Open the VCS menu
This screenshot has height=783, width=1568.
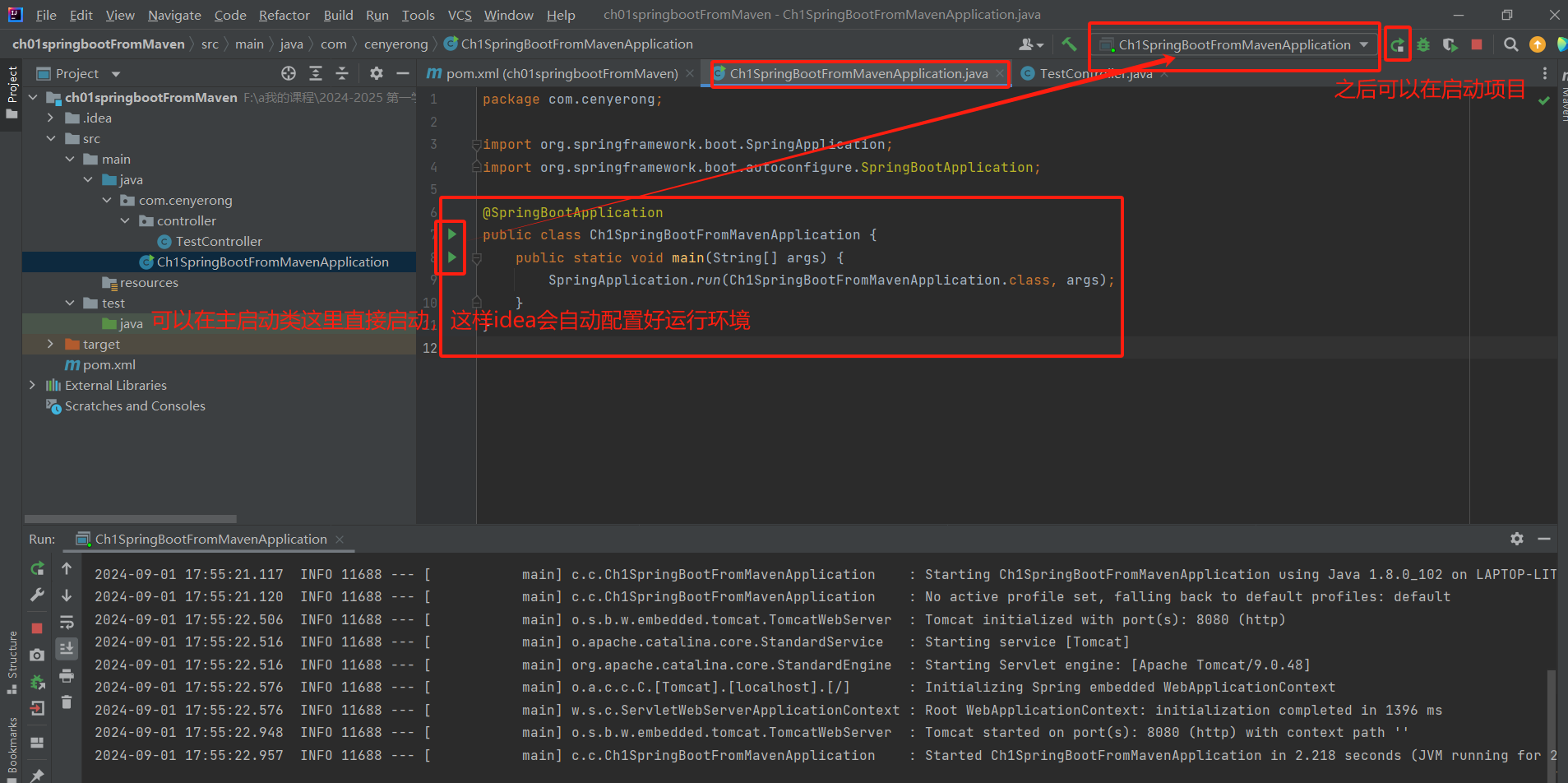pyautogui.click(x=460, y=15)
